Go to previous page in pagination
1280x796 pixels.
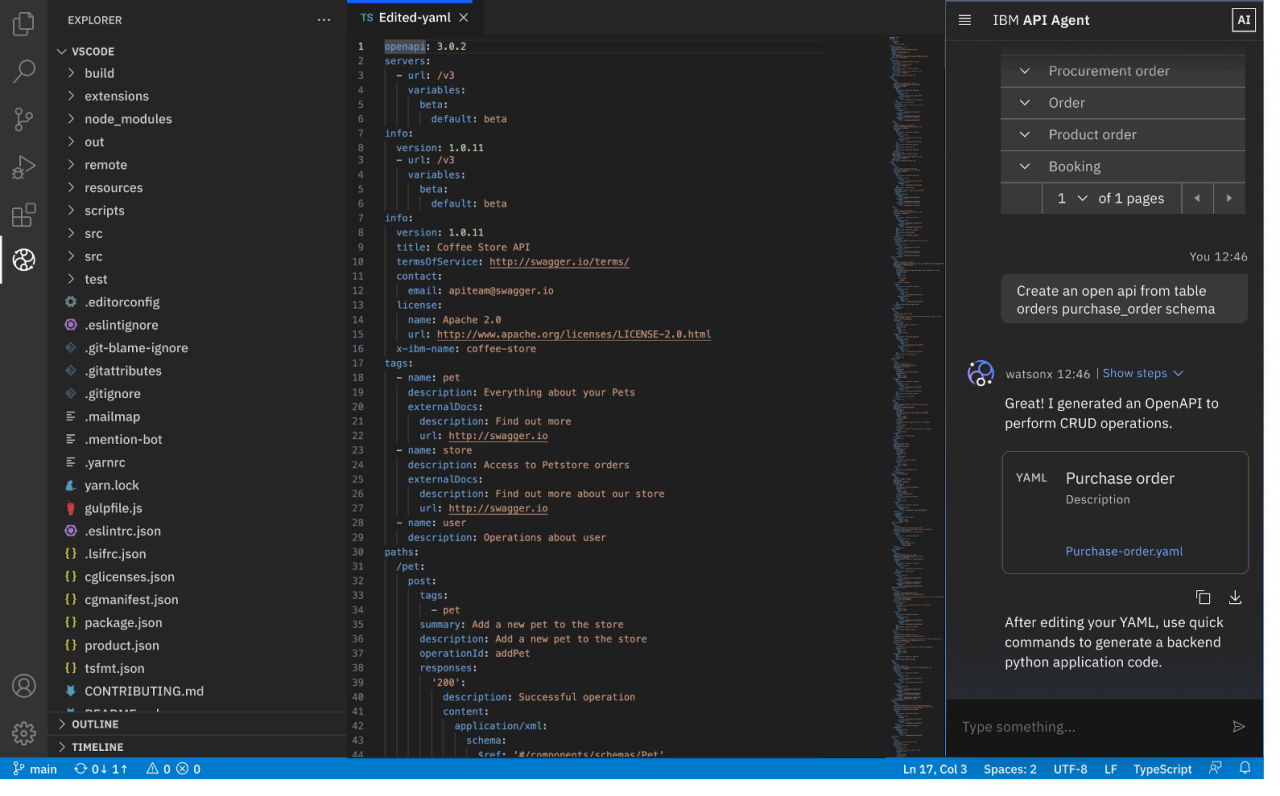[1197, 198]
